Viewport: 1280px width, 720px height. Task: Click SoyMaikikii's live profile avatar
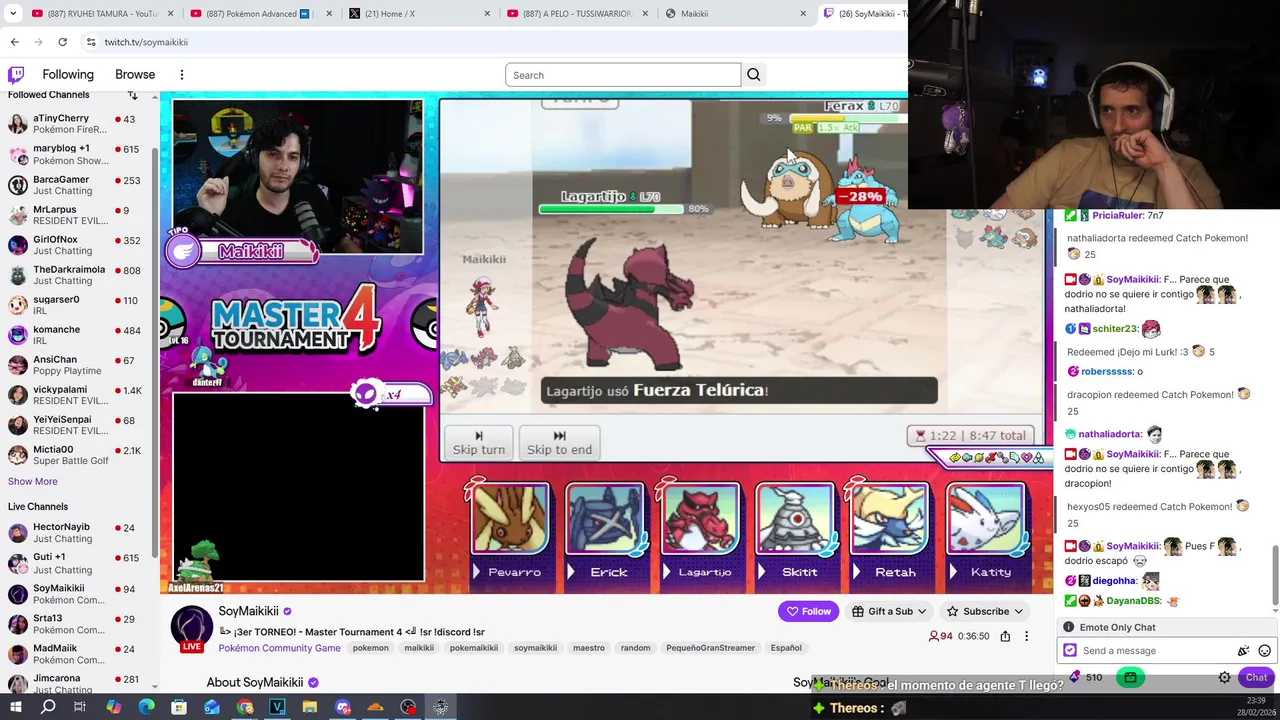pyautogui.click(x=191, y=628)
